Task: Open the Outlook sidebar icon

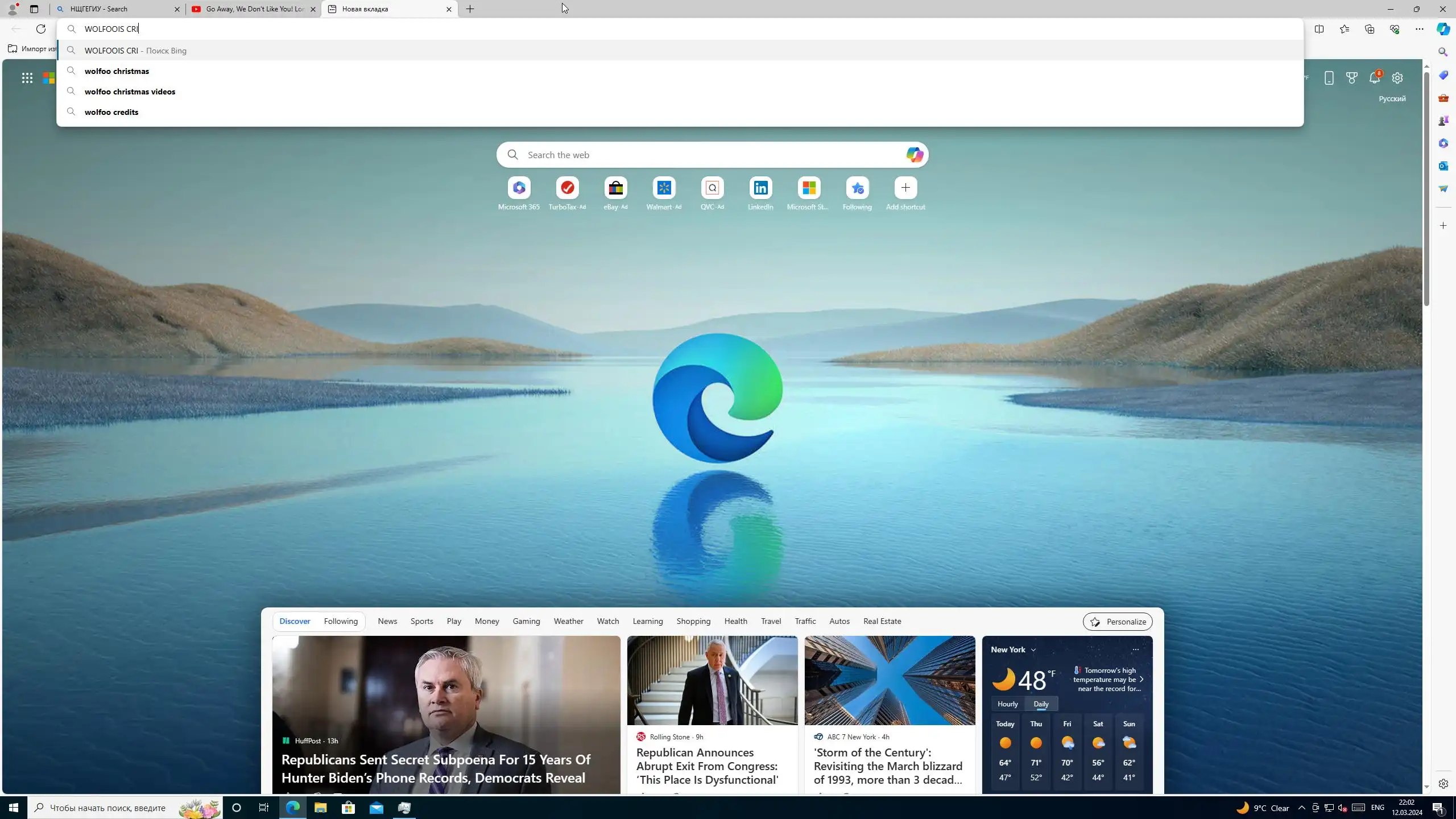Action: 1443,166
